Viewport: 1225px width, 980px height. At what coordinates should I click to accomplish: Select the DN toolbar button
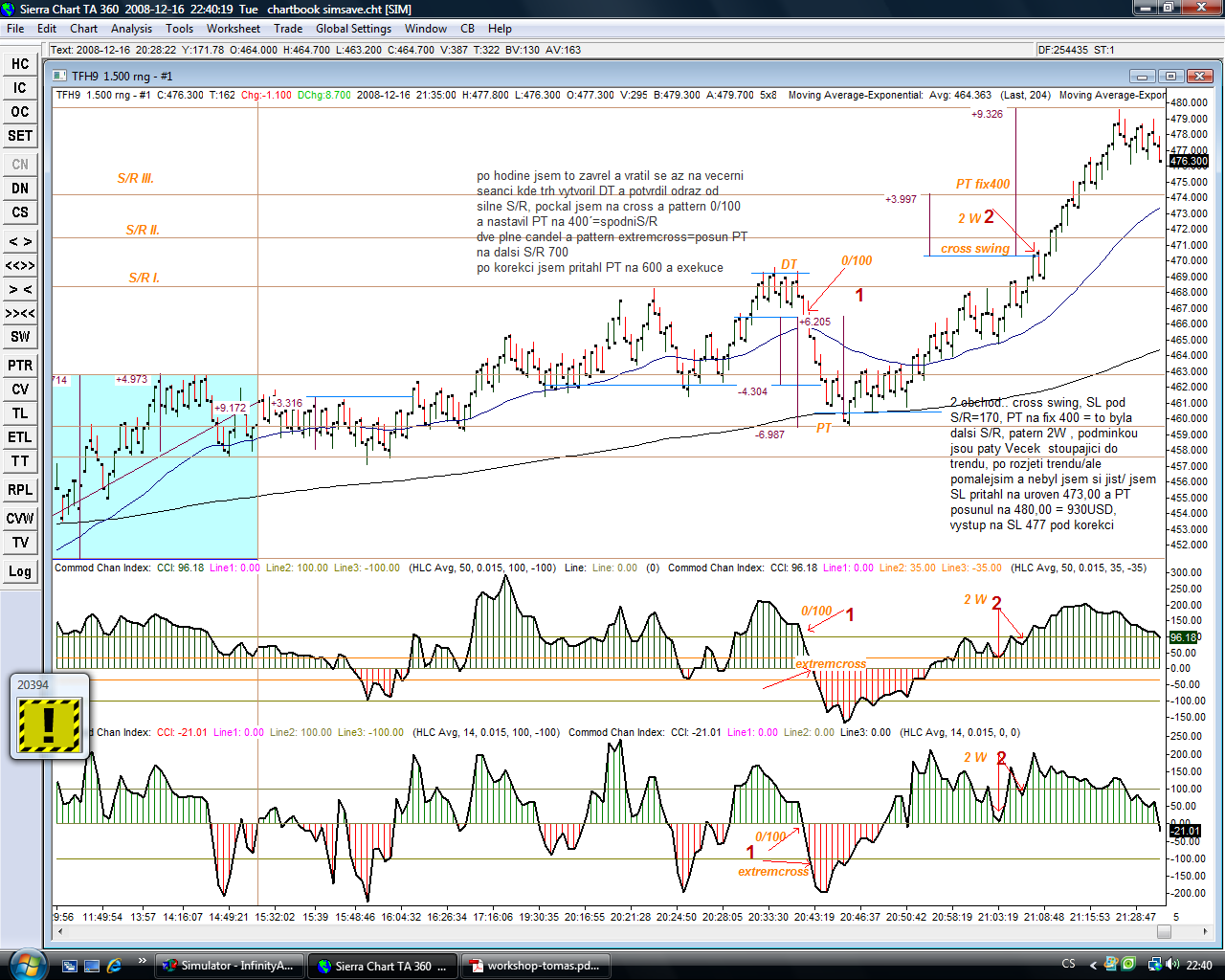click(x=20, y=189)
